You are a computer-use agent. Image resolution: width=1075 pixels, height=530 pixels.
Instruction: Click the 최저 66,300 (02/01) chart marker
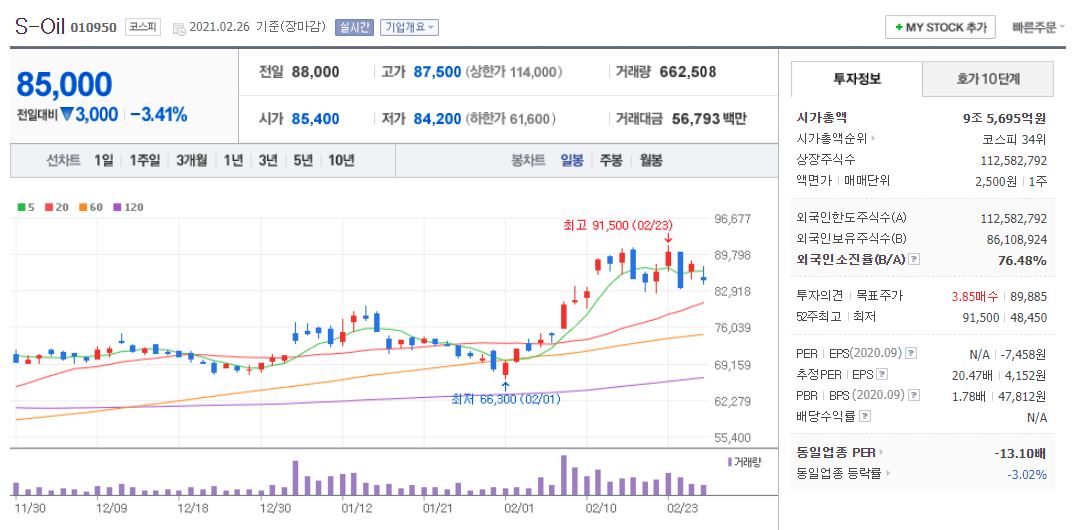pos(506,399)
